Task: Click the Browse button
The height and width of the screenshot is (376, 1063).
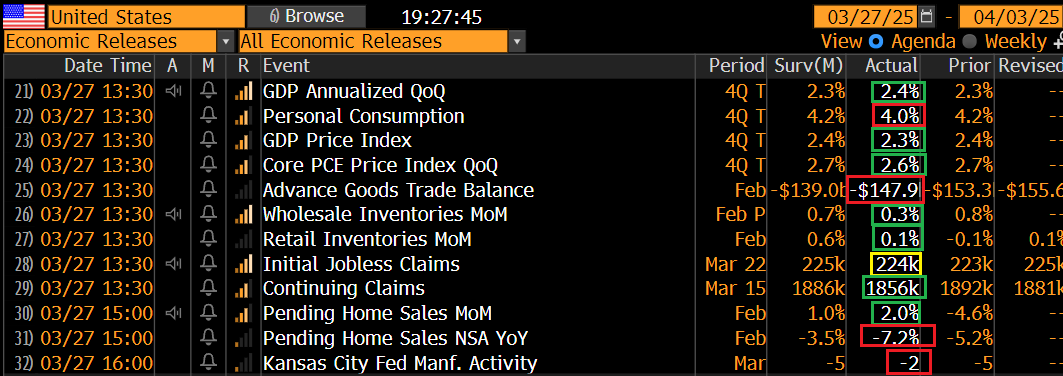Action: coord(306,16)
